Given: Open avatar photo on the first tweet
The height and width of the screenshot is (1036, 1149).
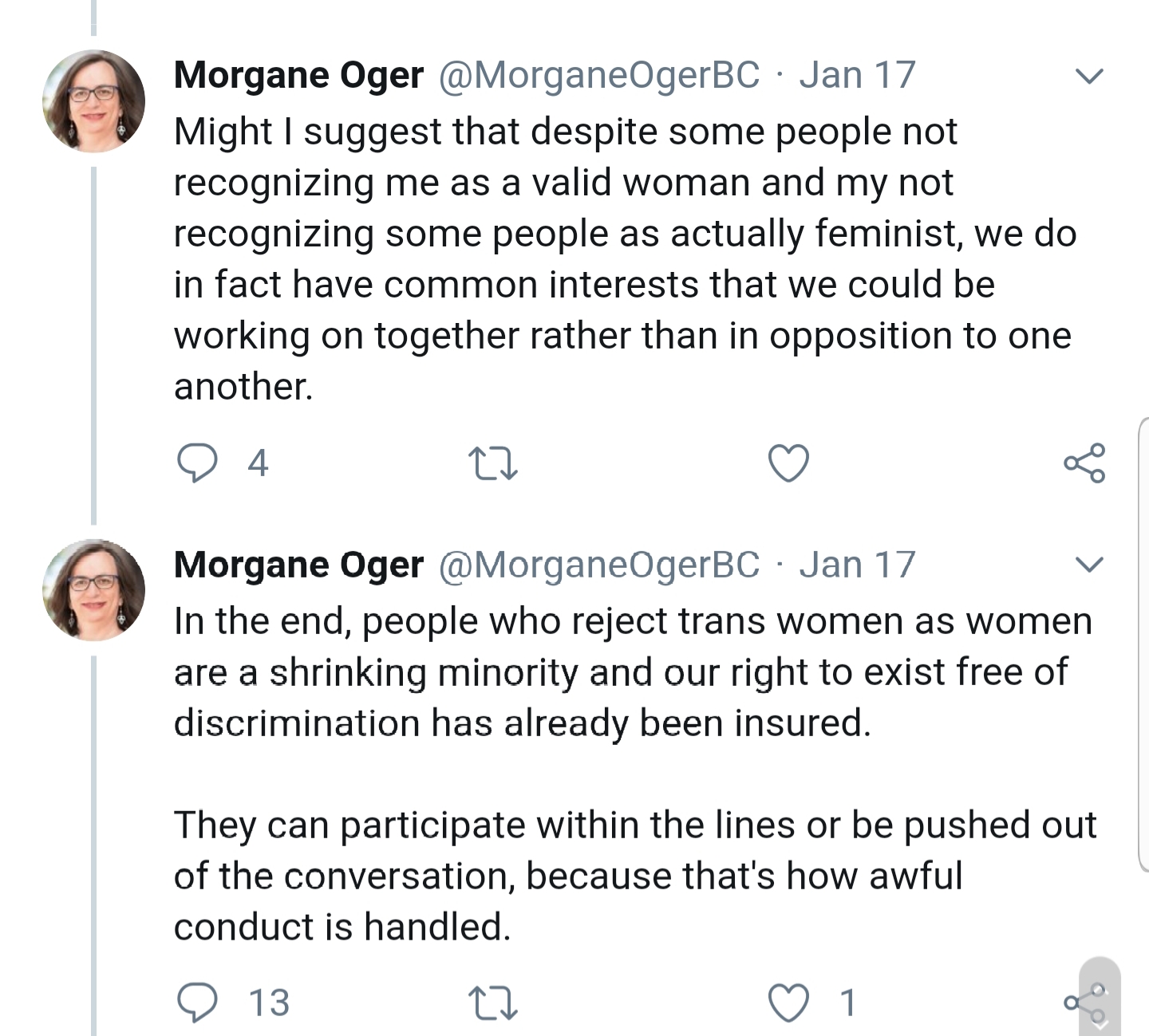Looking at the screenshot, I should (x=93, y=101).
